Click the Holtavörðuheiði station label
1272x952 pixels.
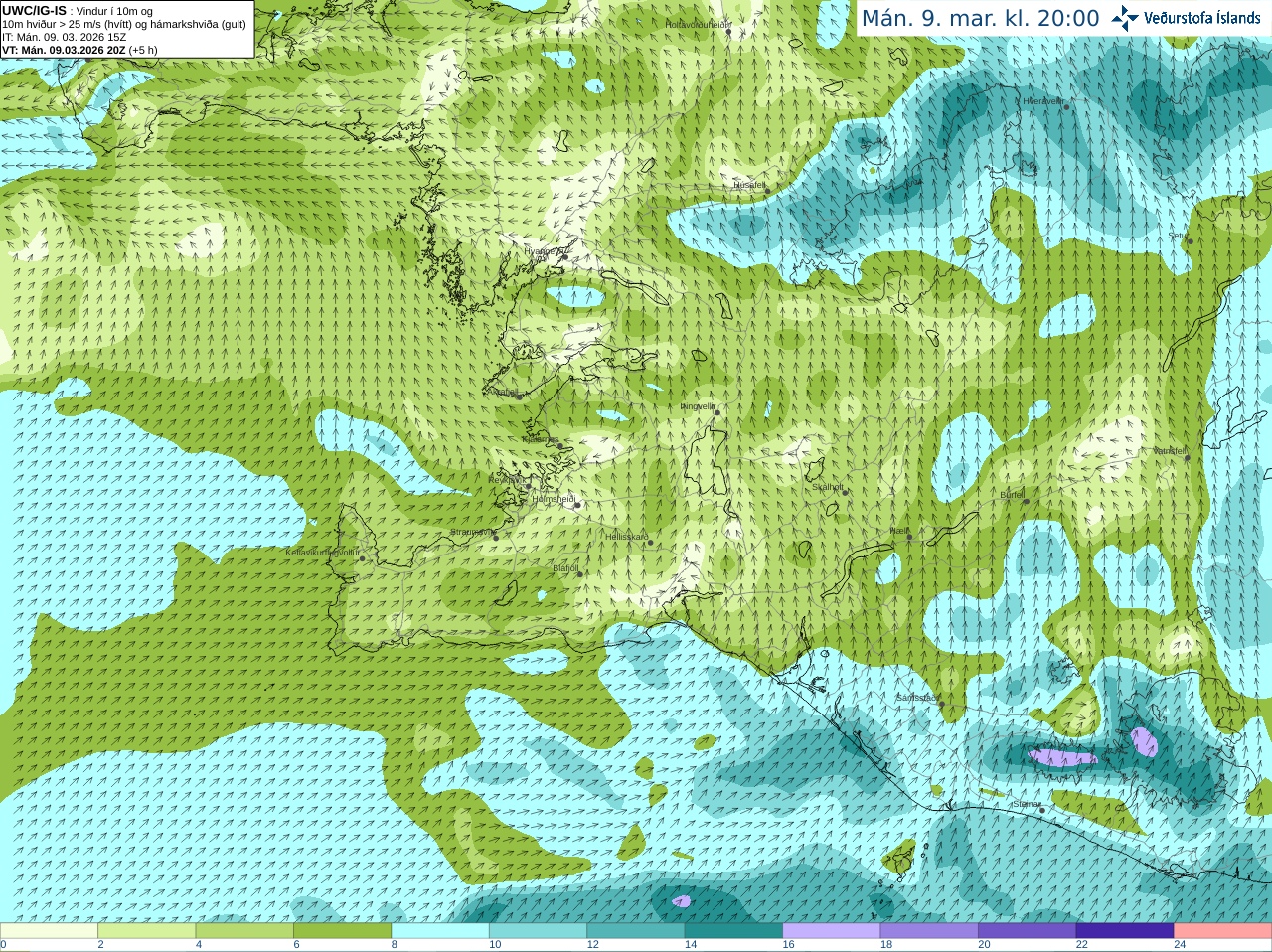pyautogui.click(x=698, y=24)
